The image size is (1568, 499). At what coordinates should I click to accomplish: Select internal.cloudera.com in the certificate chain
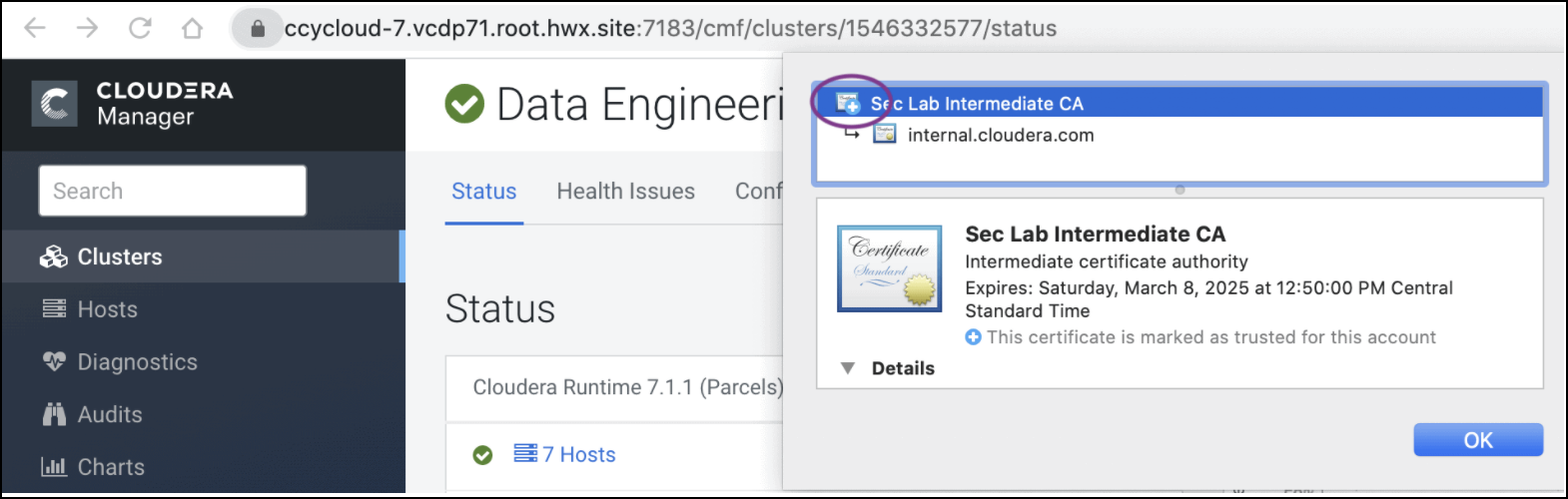pos(1001,135)
